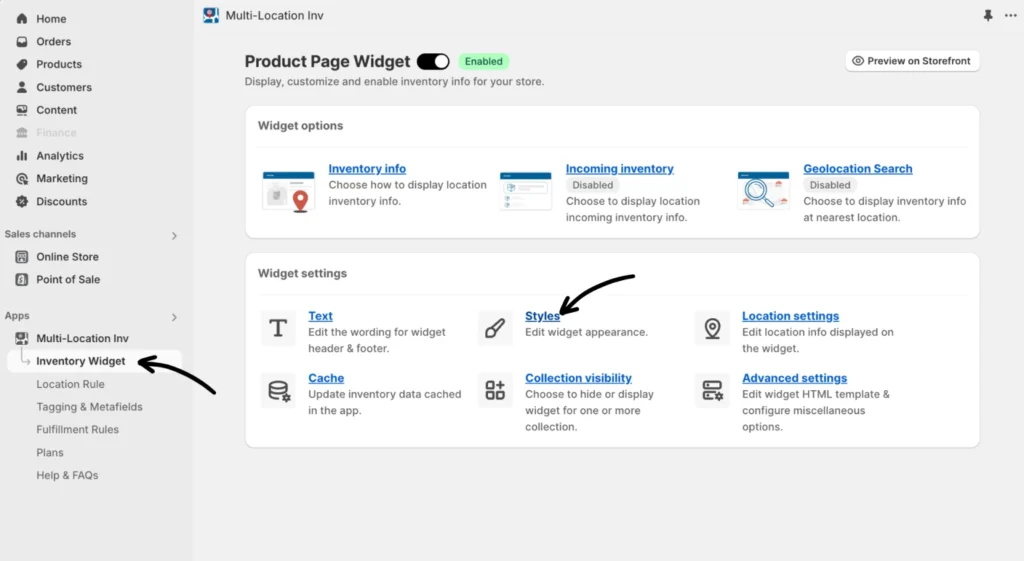Click the Online Store sales channel

(x=67, y=257)
